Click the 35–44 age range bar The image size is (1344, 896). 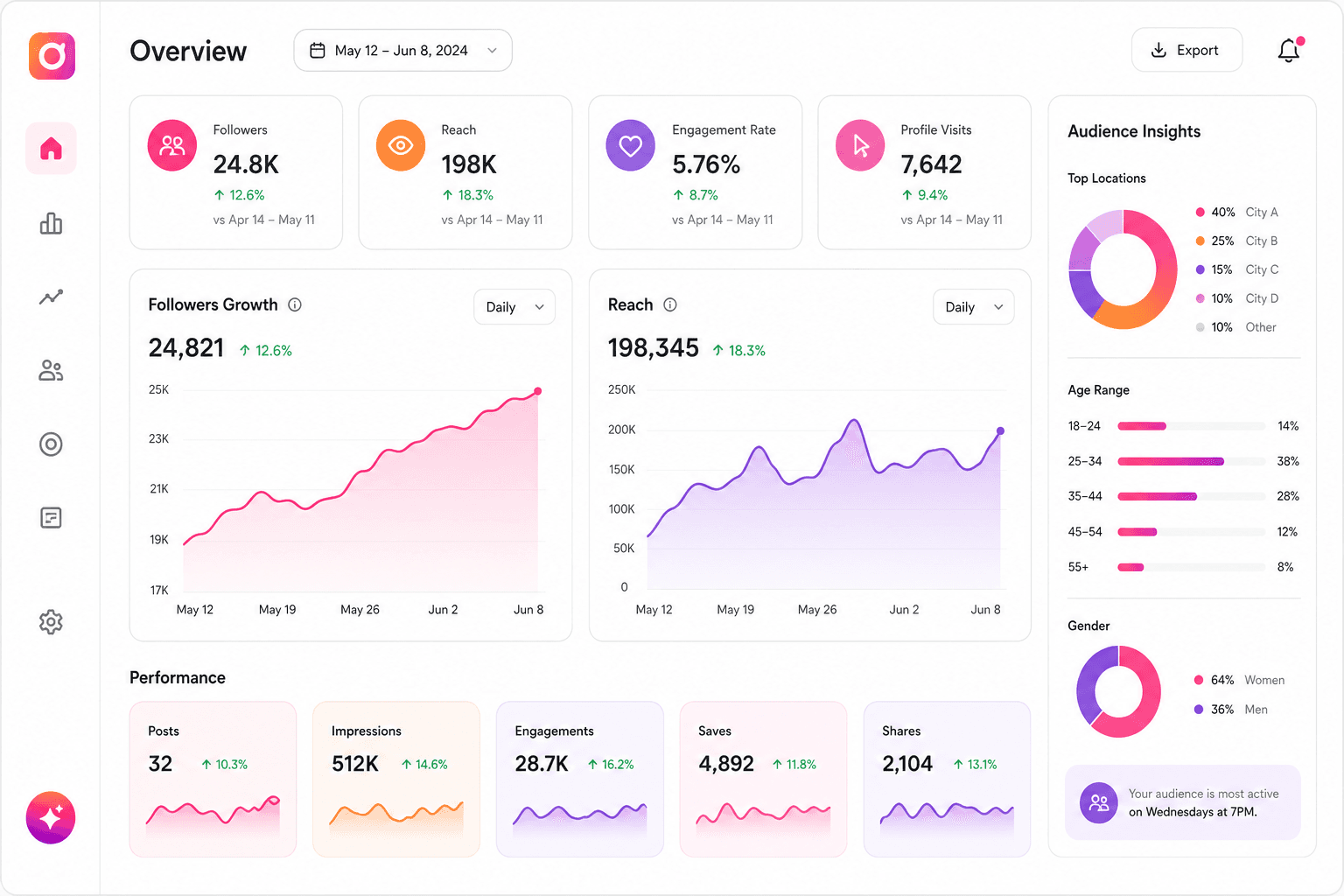(x=1192, y=496)
